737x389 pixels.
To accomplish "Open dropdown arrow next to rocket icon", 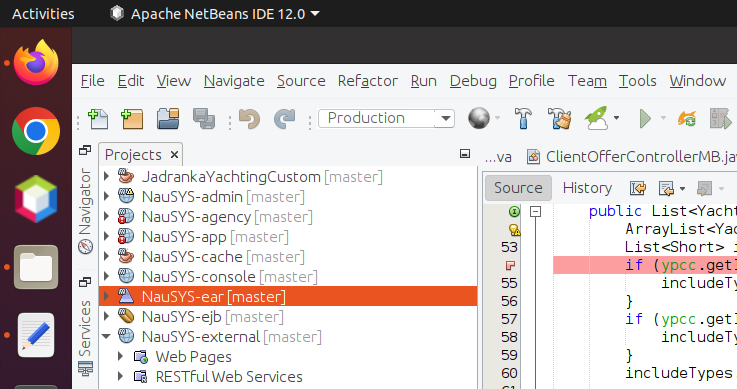I will (x=616, y=118).
